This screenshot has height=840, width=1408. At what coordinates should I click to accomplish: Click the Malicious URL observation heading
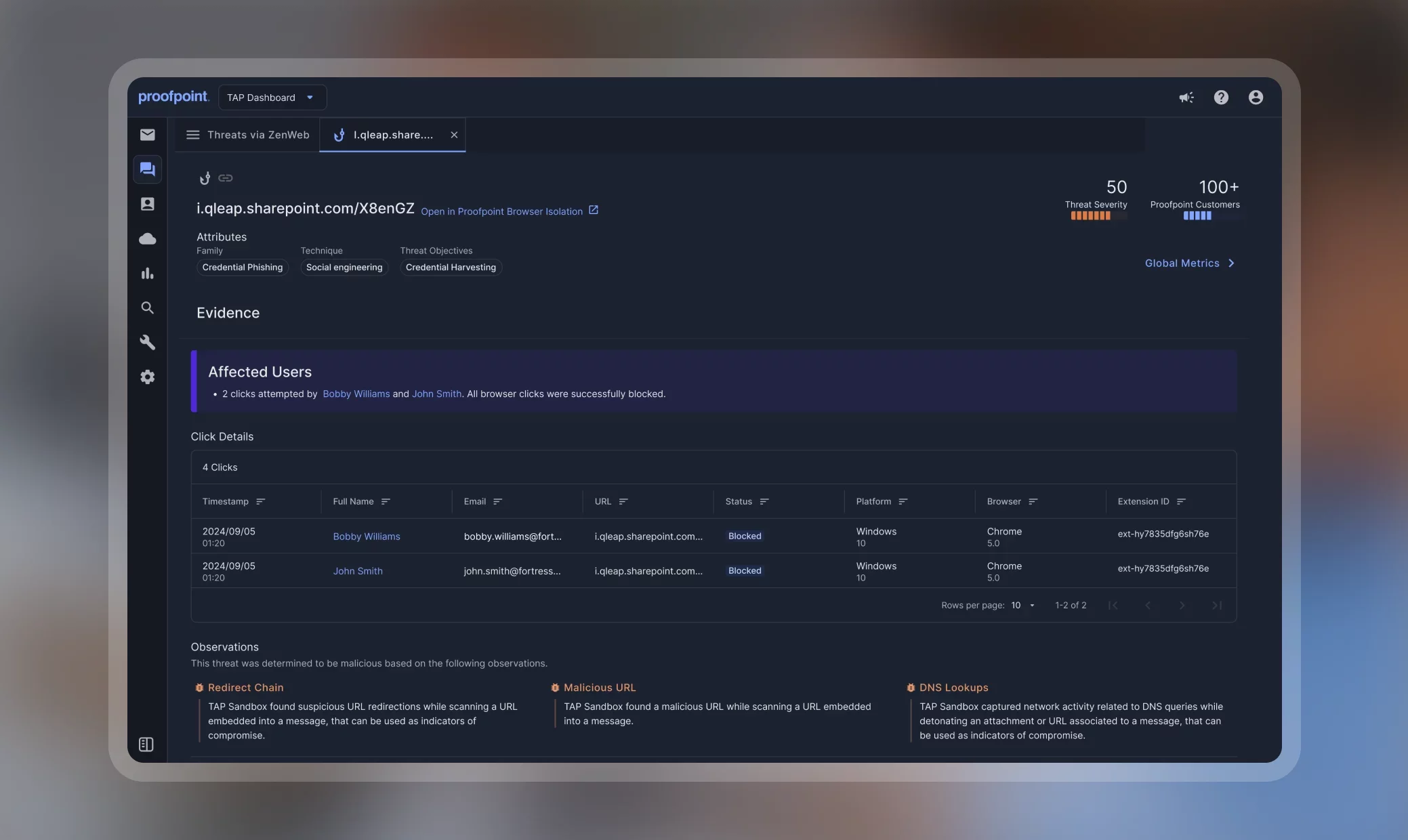600,688
